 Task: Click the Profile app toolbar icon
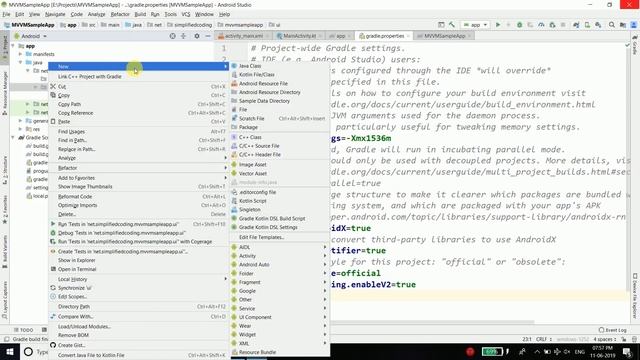(541, 25)
